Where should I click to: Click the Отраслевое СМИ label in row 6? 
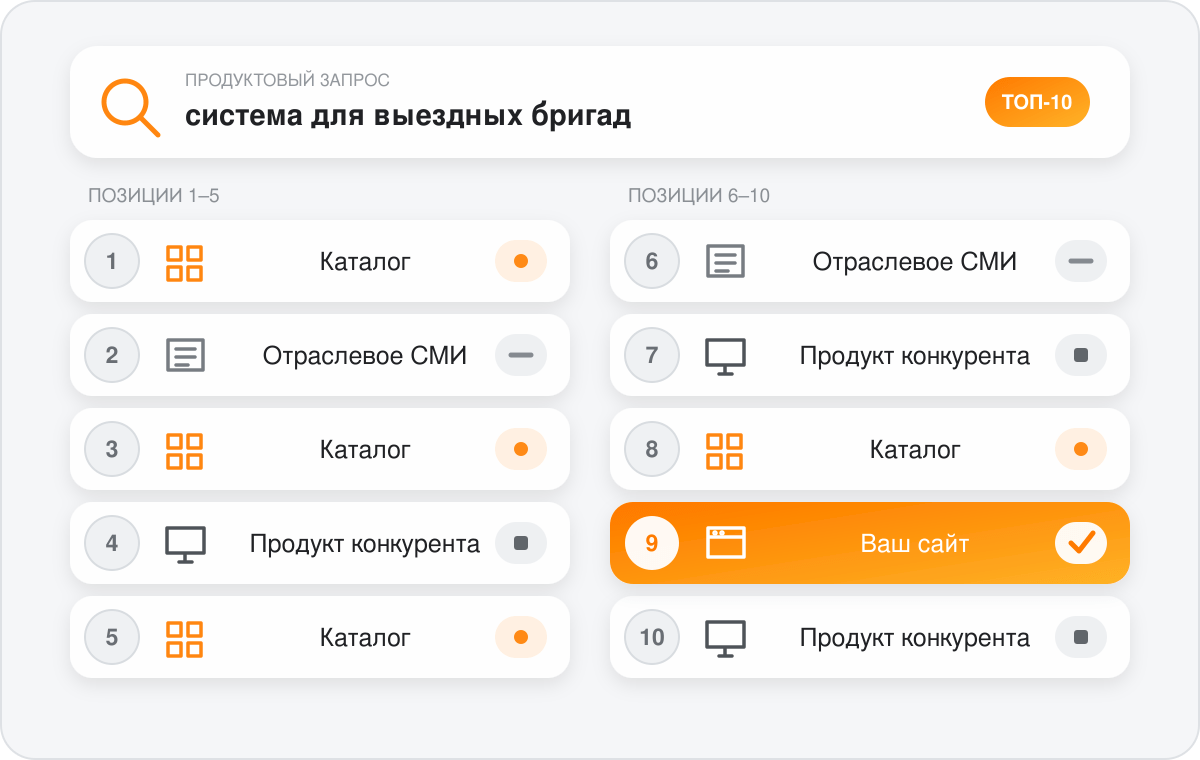pyautogui.click(x=915, y=262)
